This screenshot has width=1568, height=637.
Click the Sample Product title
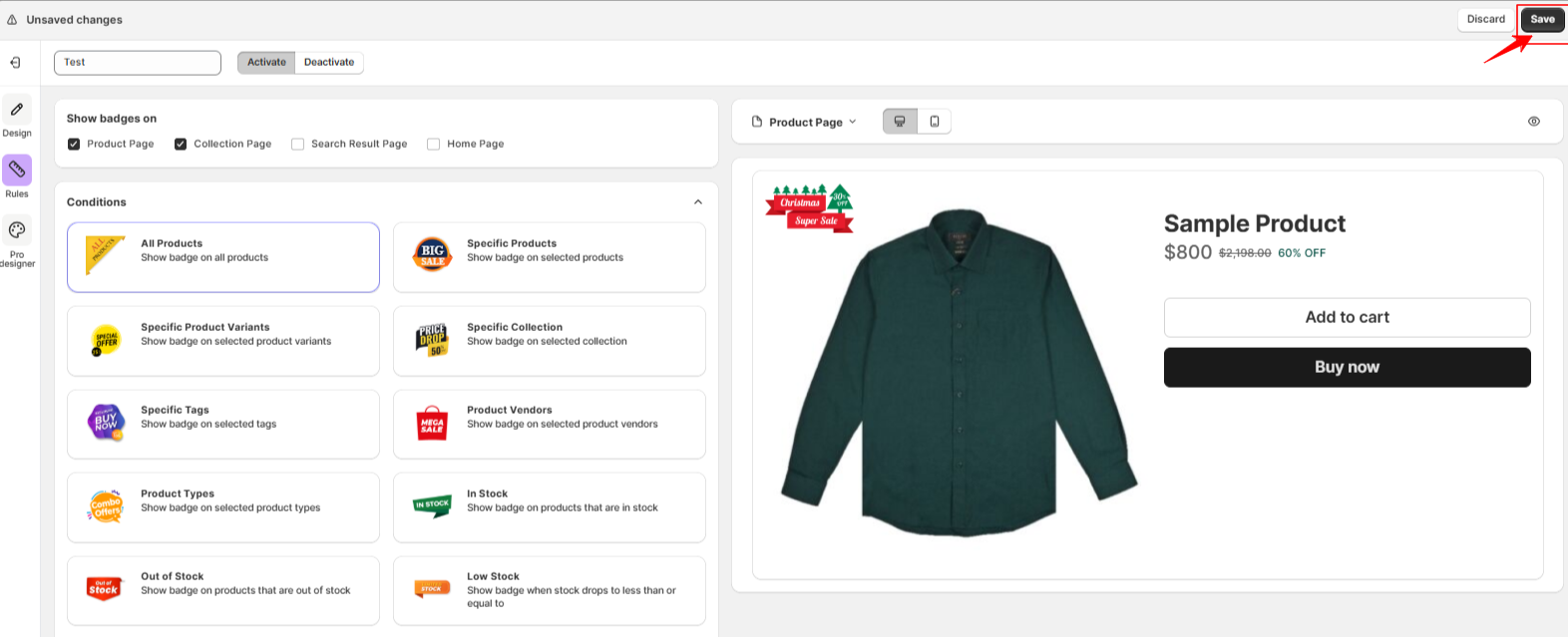click(x=1255, y=223)
